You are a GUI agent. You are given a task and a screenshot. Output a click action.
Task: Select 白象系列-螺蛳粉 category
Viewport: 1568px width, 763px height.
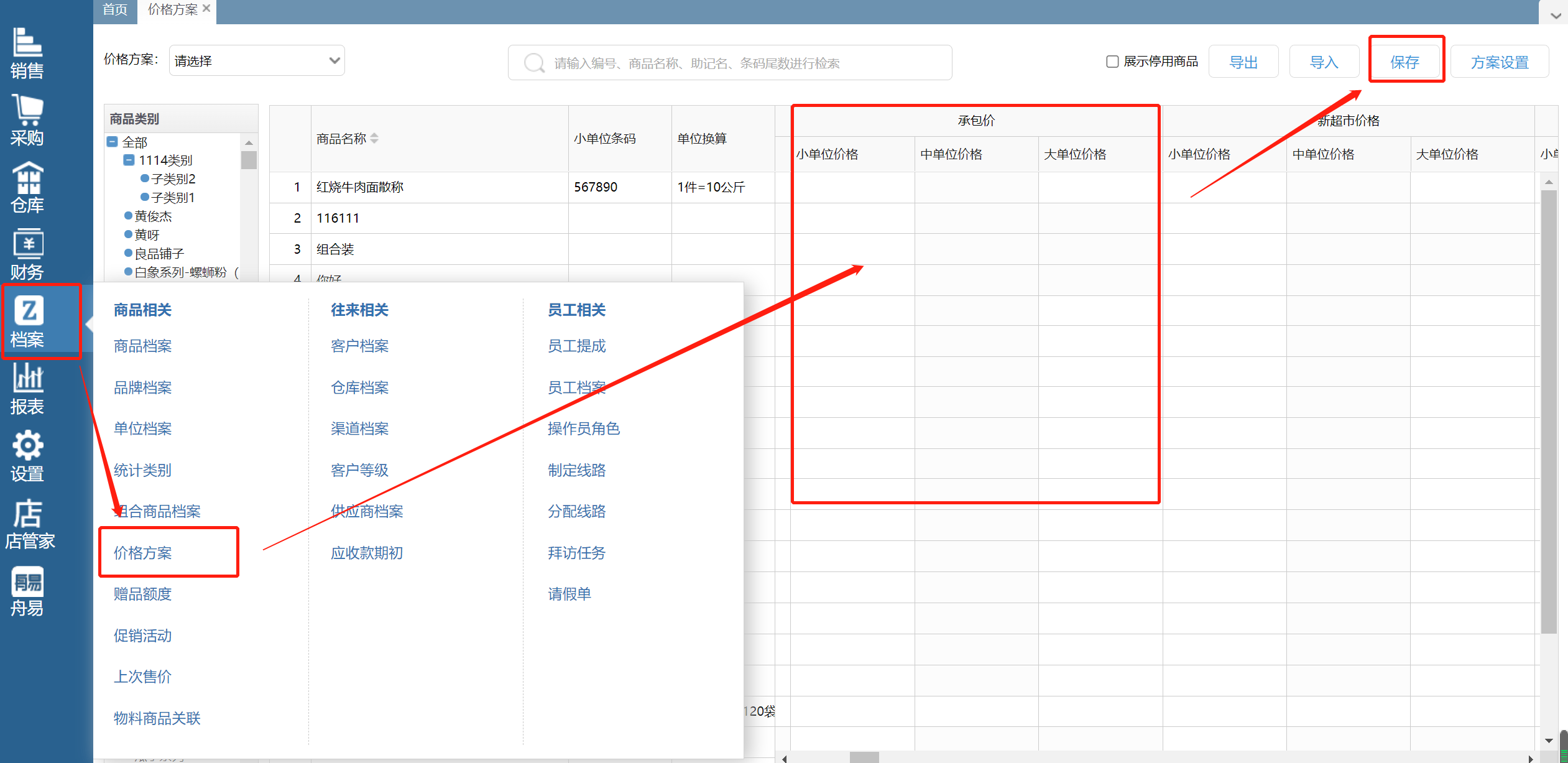187,272
